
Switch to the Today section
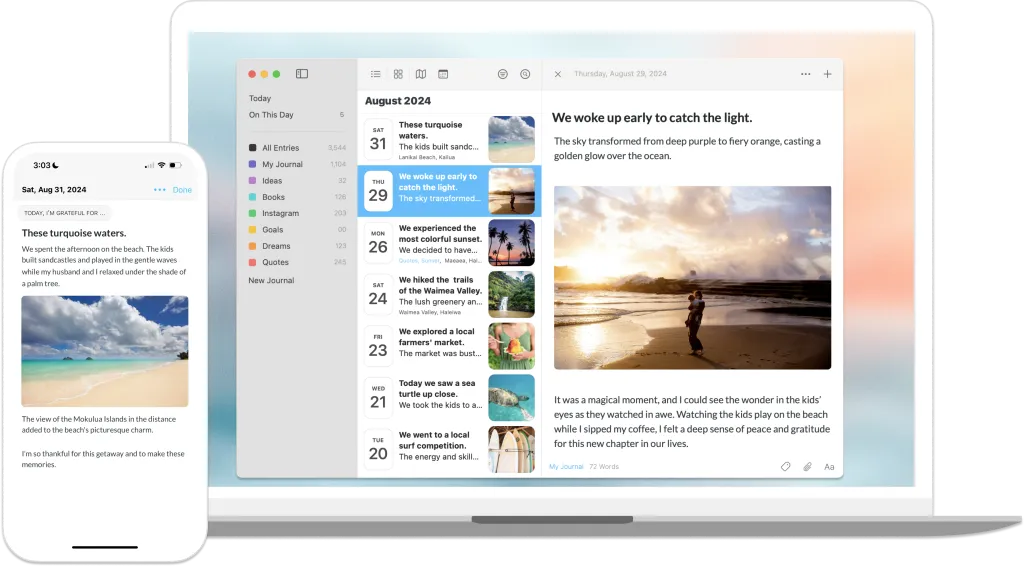click(259, 98)
